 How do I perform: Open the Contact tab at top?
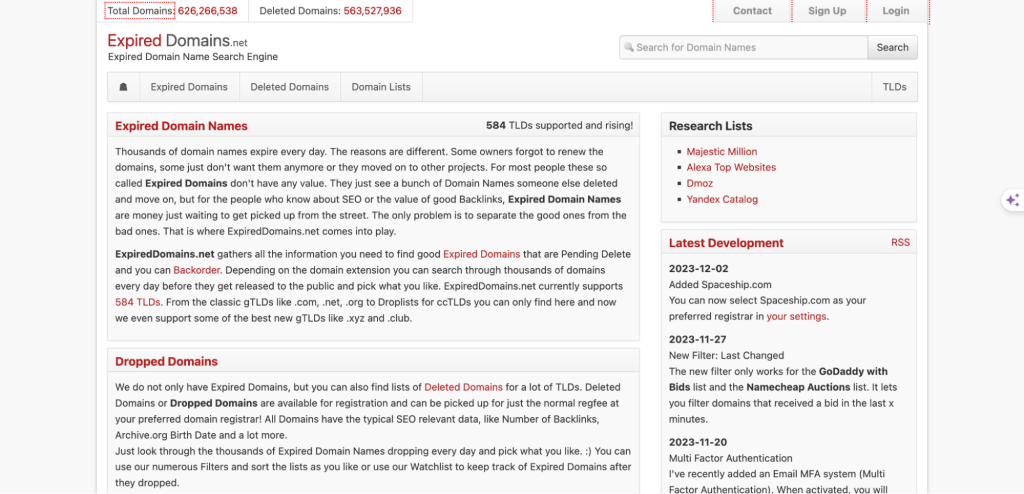tap(752, 10)
